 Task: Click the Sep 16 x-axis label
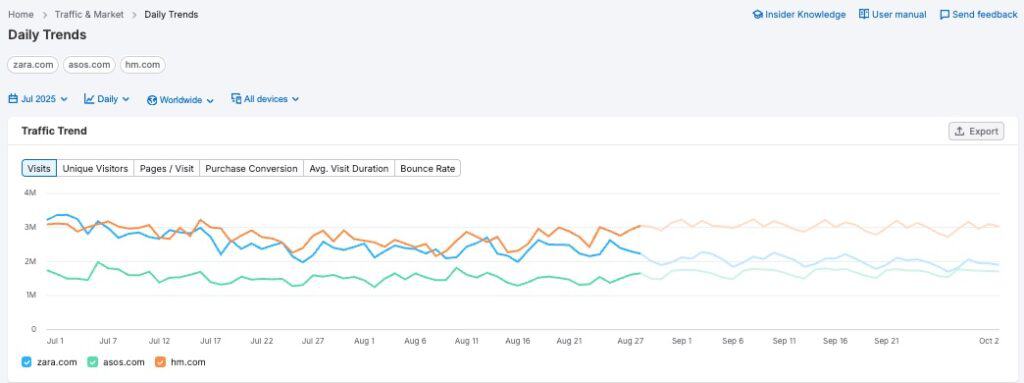pyautogui.click(x=835, y=341)
